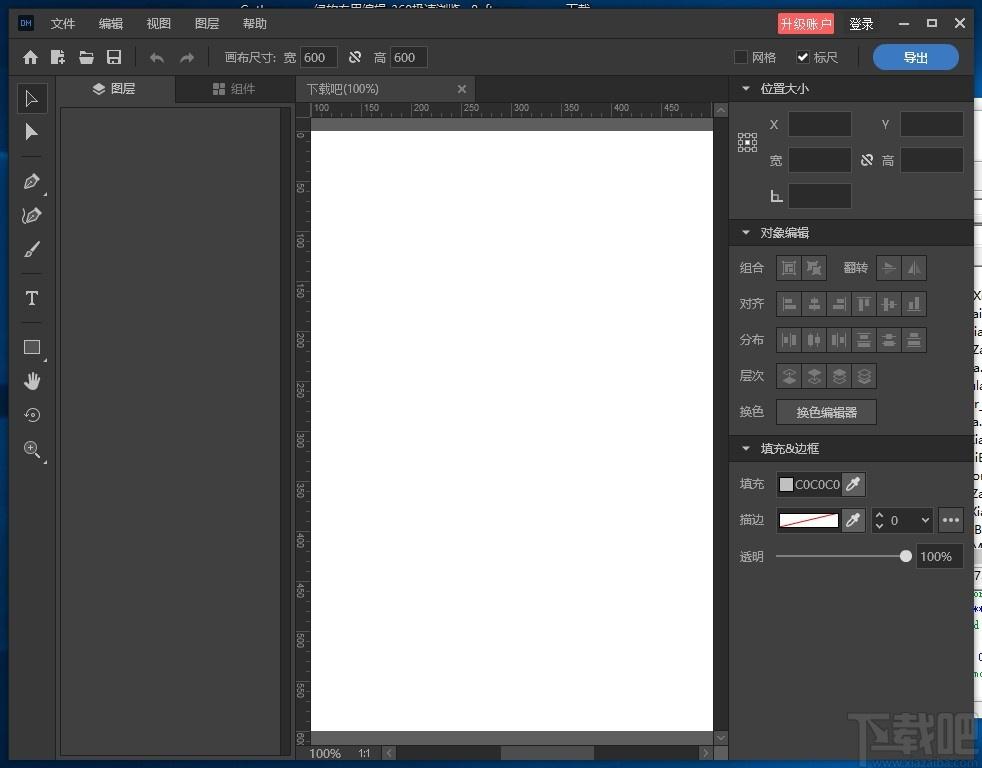The width and height of the screenshot is (982, 768).
Task: Distribute objects by right edges
Action: pyautogui.click(x=839, y=340)
